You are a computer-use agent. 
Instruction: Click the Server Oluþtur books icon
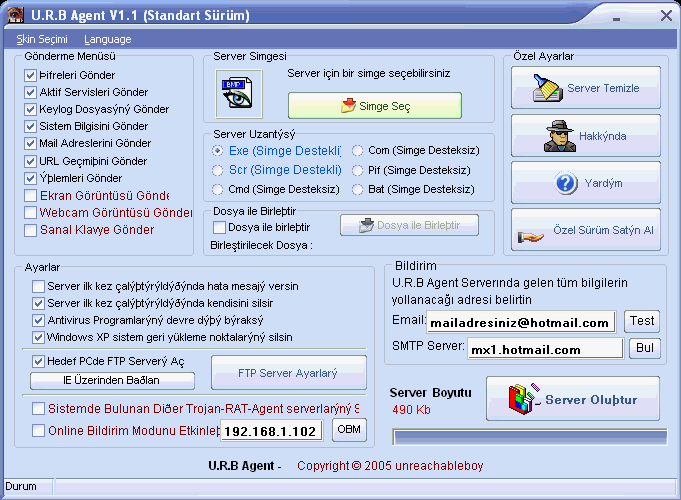click(521, 400)
